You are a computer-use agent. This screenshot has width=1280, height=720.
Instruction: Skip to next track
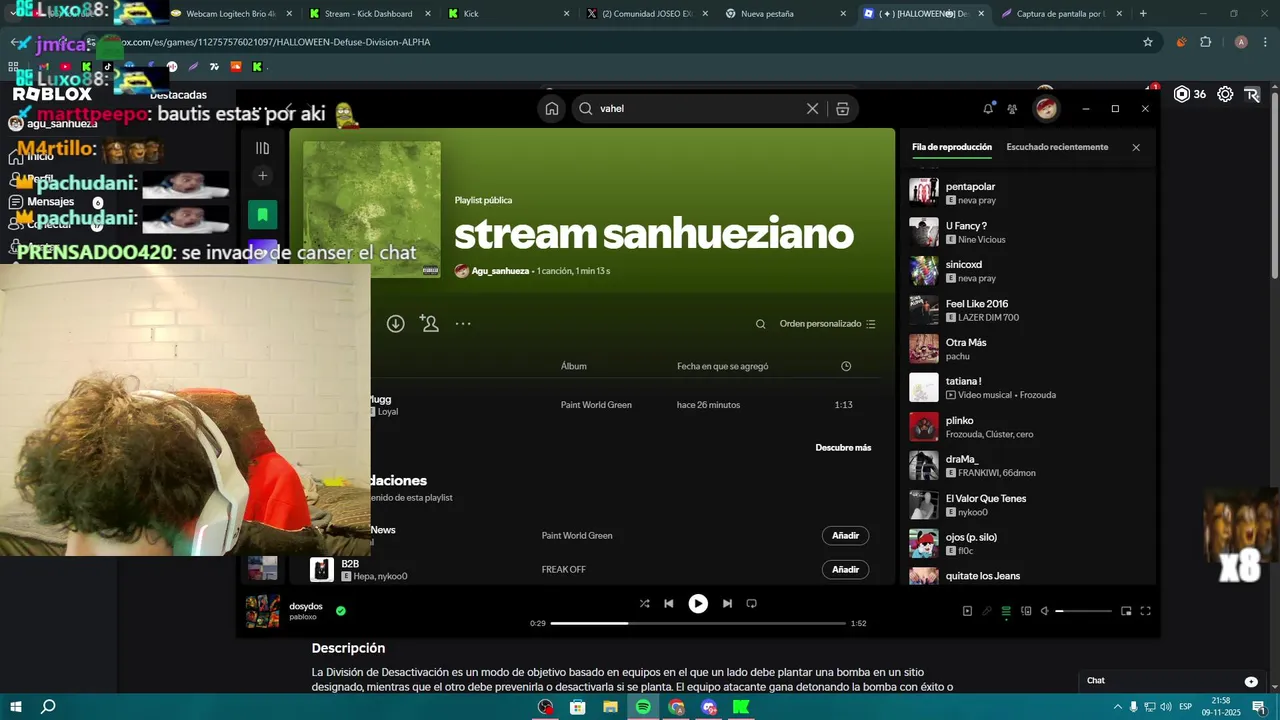[727, 603]
